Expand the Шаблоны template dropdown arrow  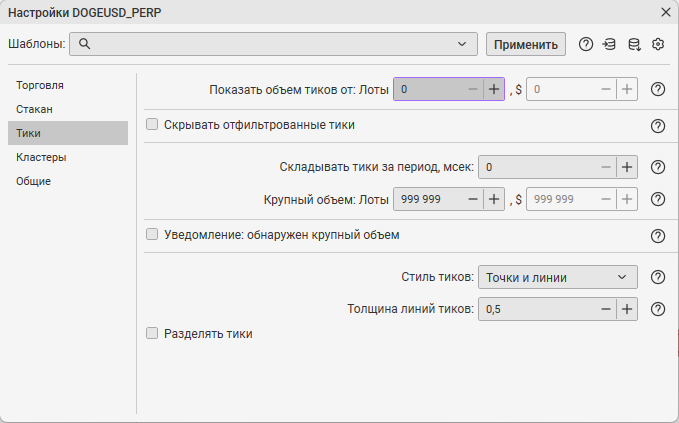point(461,44)
